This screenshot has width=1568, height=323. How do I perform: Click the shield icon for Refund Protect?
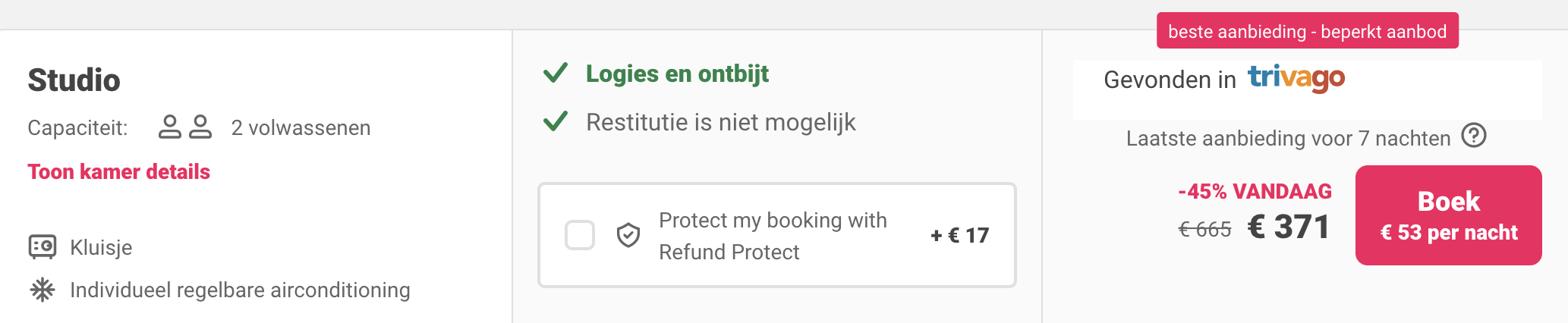(628, 236)
